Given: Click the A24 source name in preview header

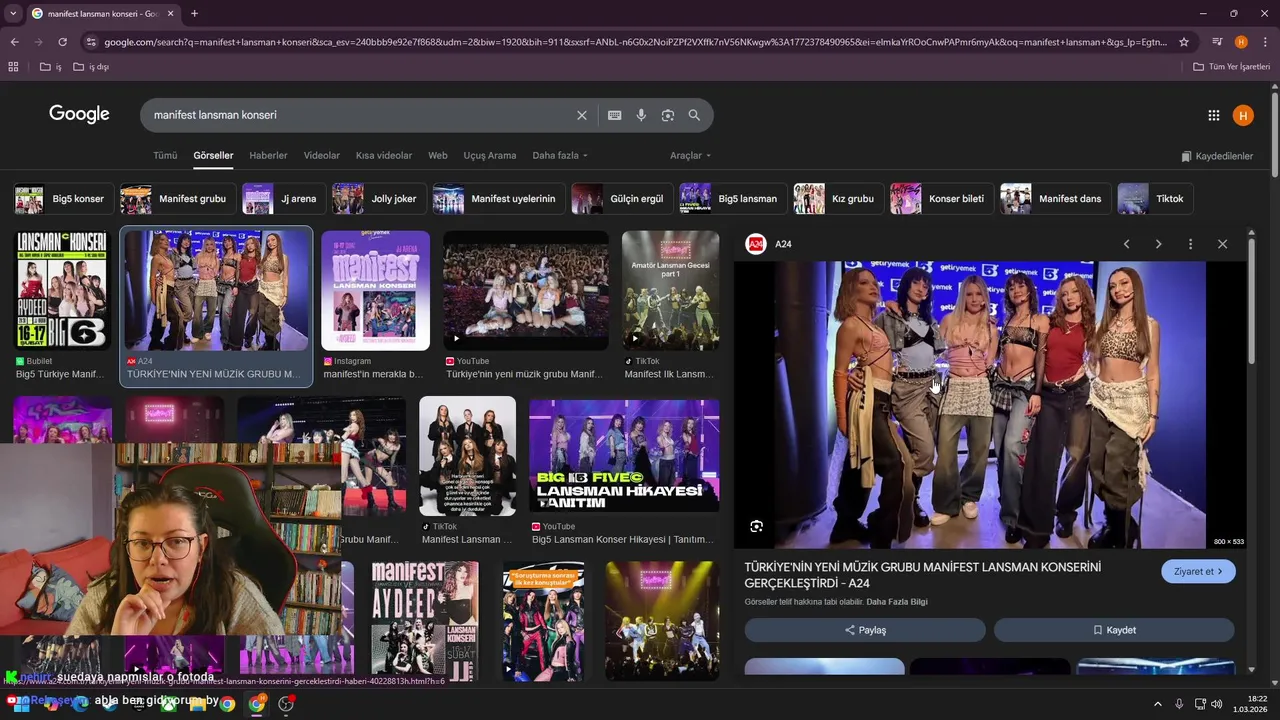Looking at the screenshot, I should (783, 244).
